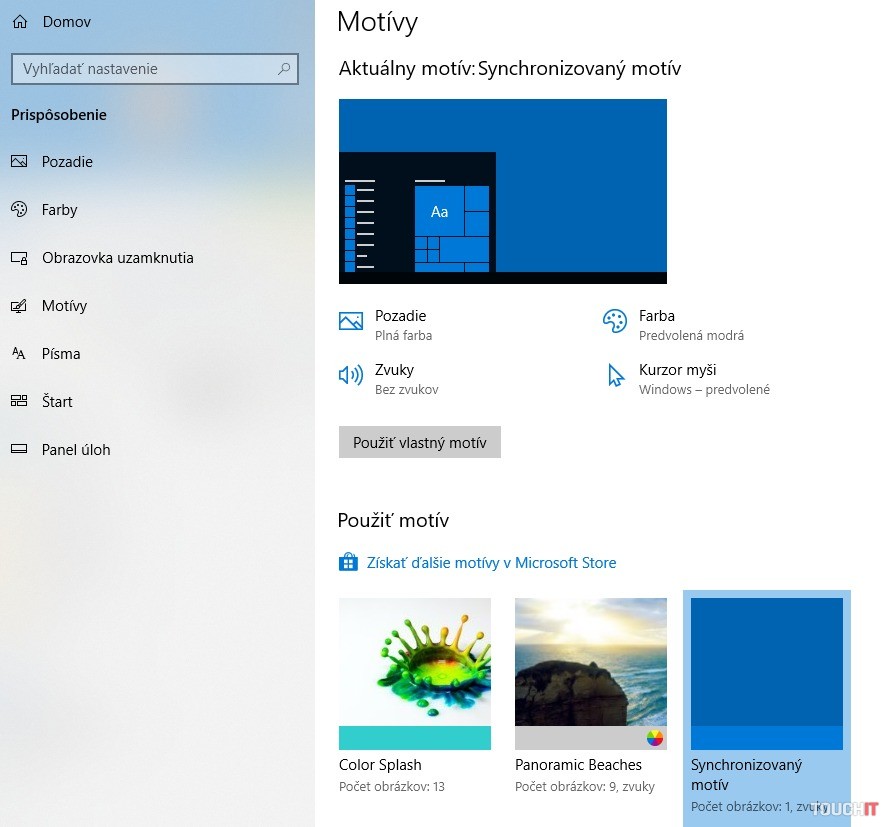
Task: Open the Motívy item in sidebar
Action: tap(64, 306)
